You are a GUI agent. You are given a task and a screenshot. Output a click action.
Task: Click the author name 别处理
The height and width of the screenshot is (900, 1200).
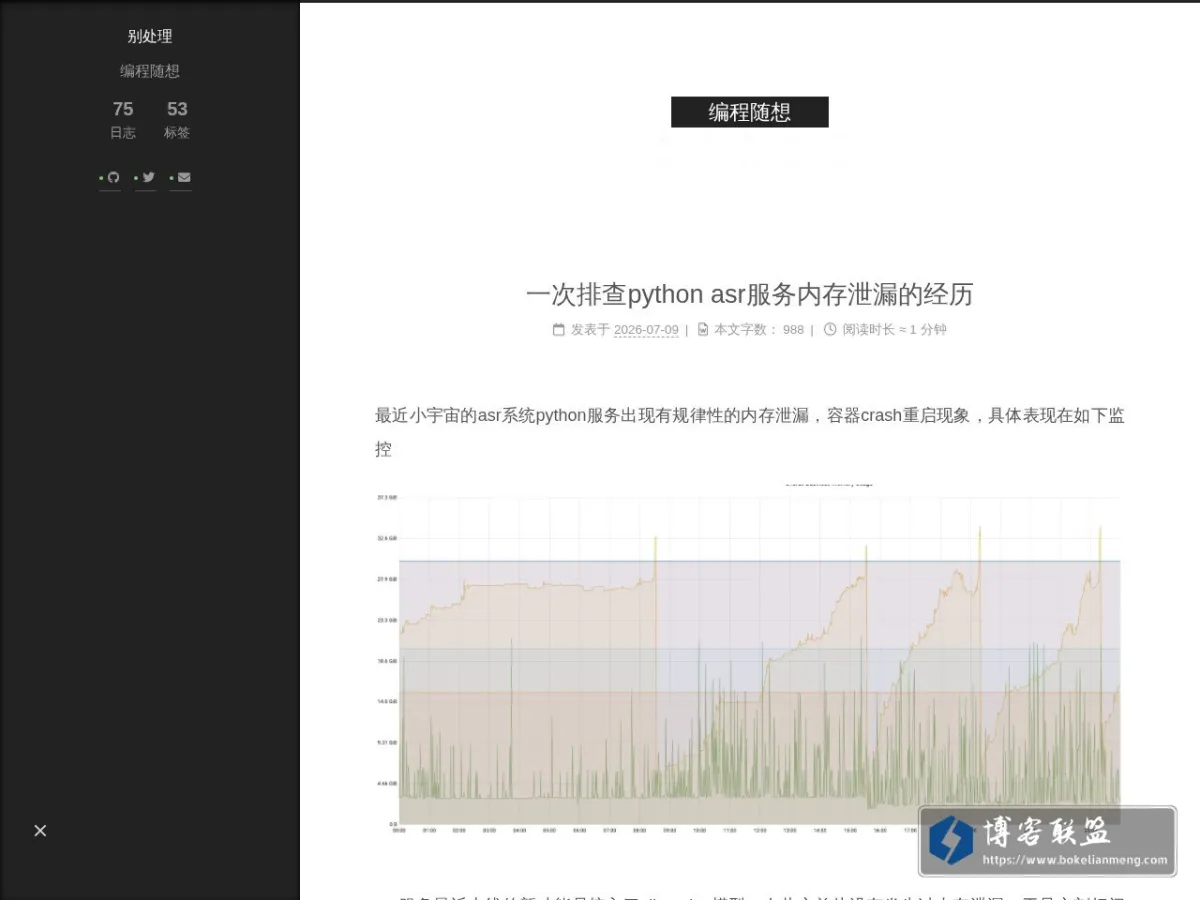tap(150, 36)
